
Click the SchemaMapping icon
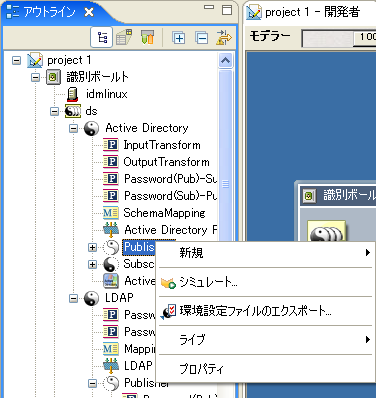coord(111,213)
